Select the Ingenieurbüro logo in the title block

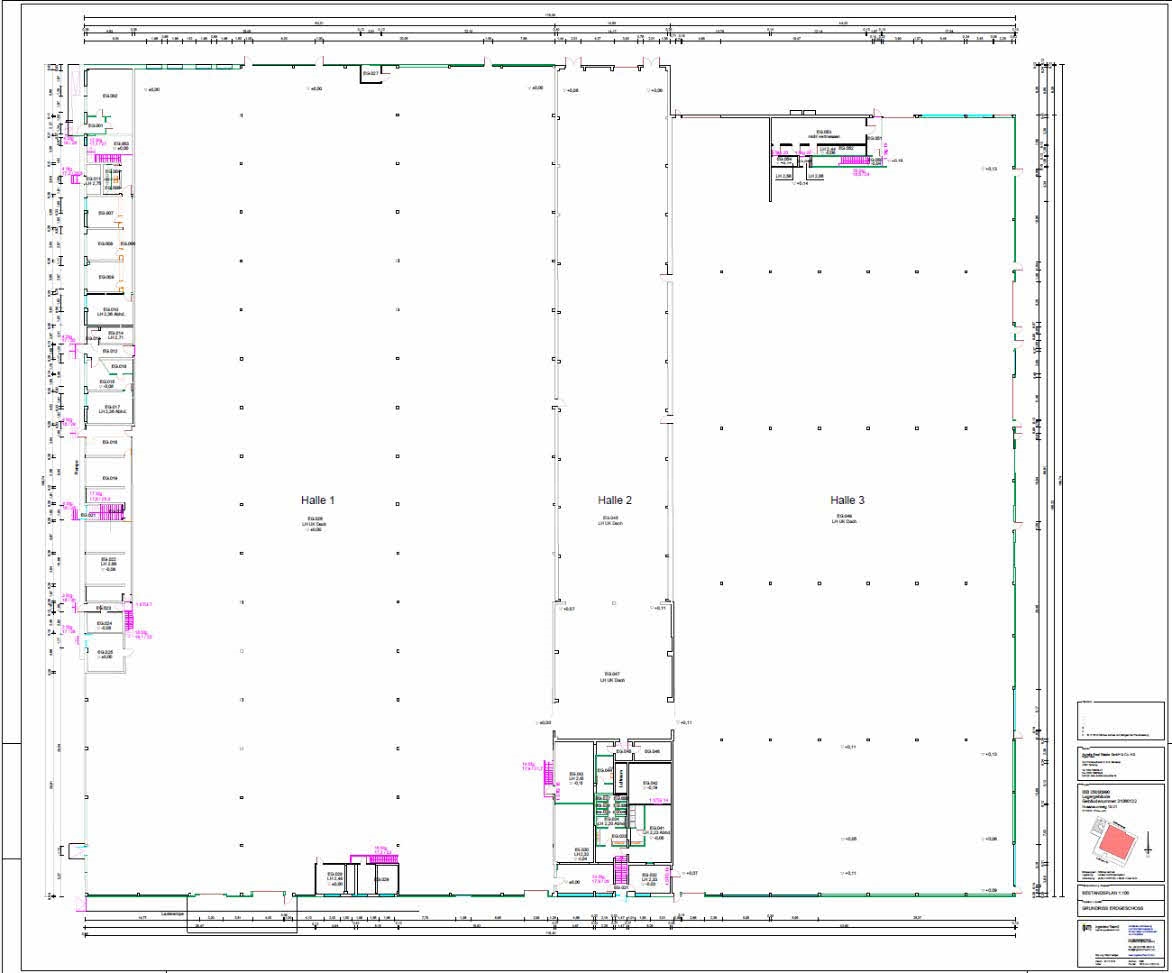[1086, 927]
